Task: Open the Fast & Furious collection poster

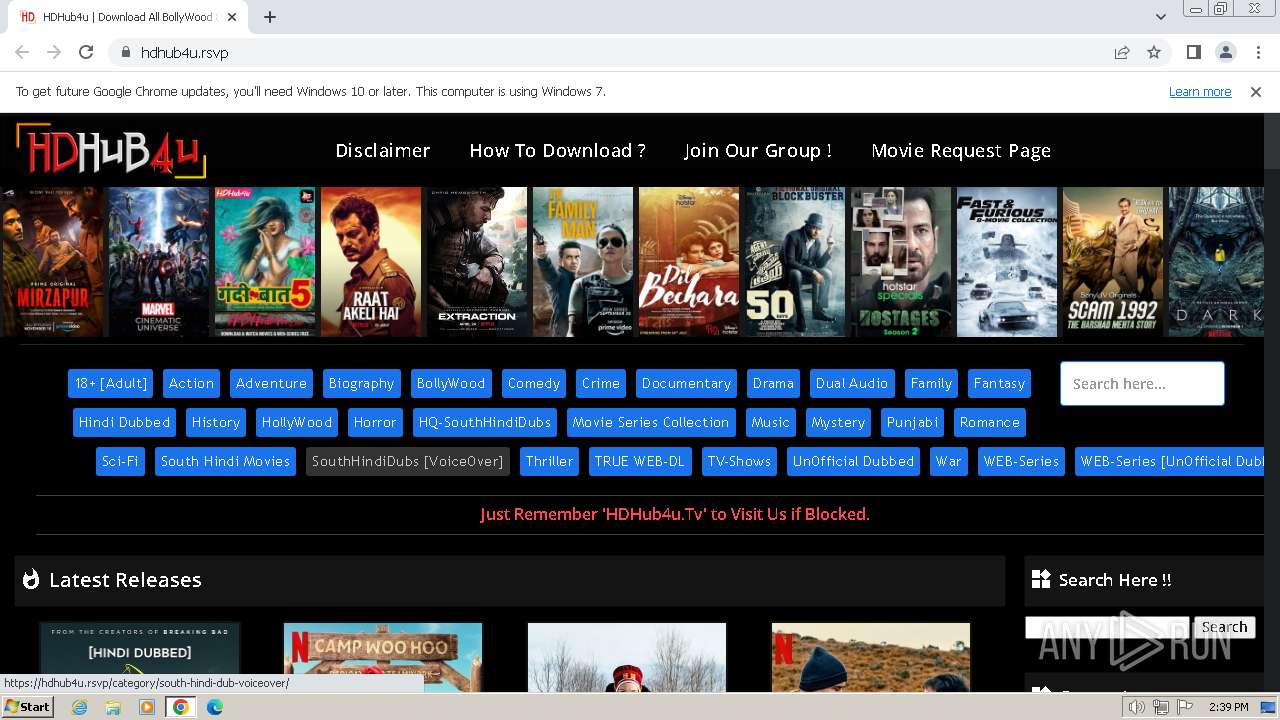Action: point(1007,262)
